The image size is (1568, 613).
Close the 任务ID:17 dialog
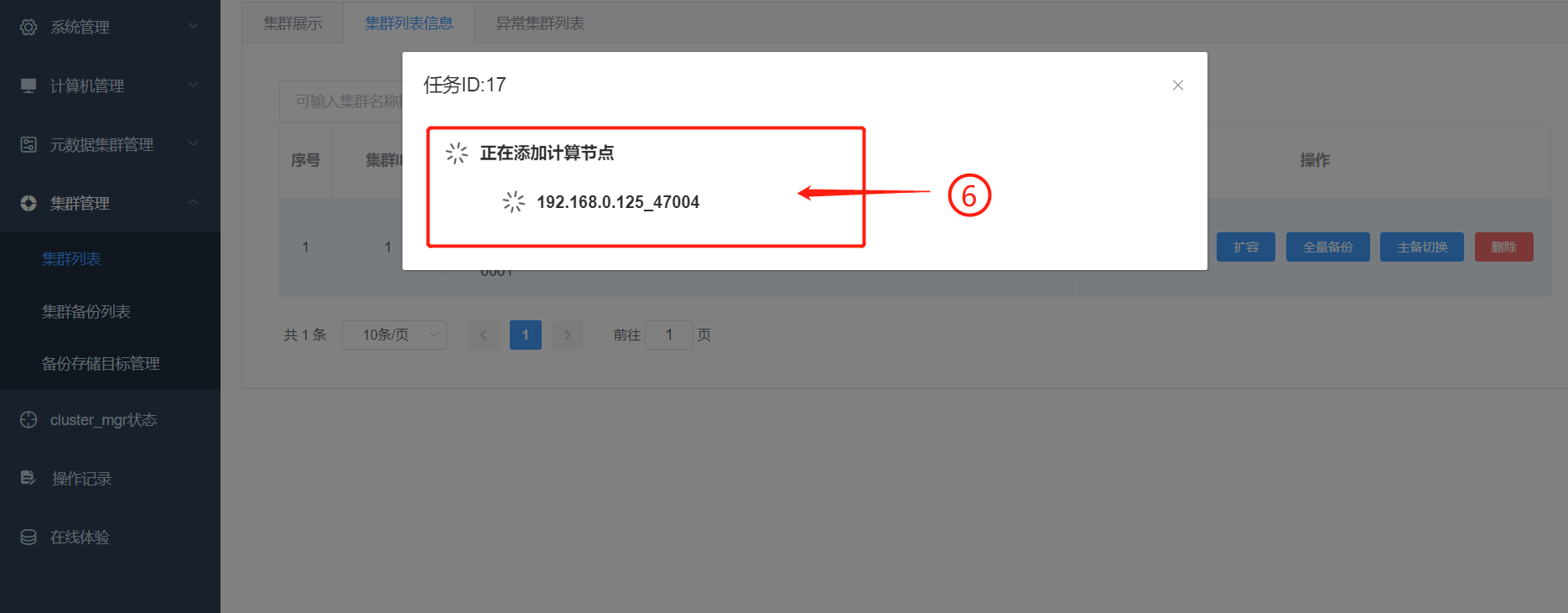coord(1177,85)
